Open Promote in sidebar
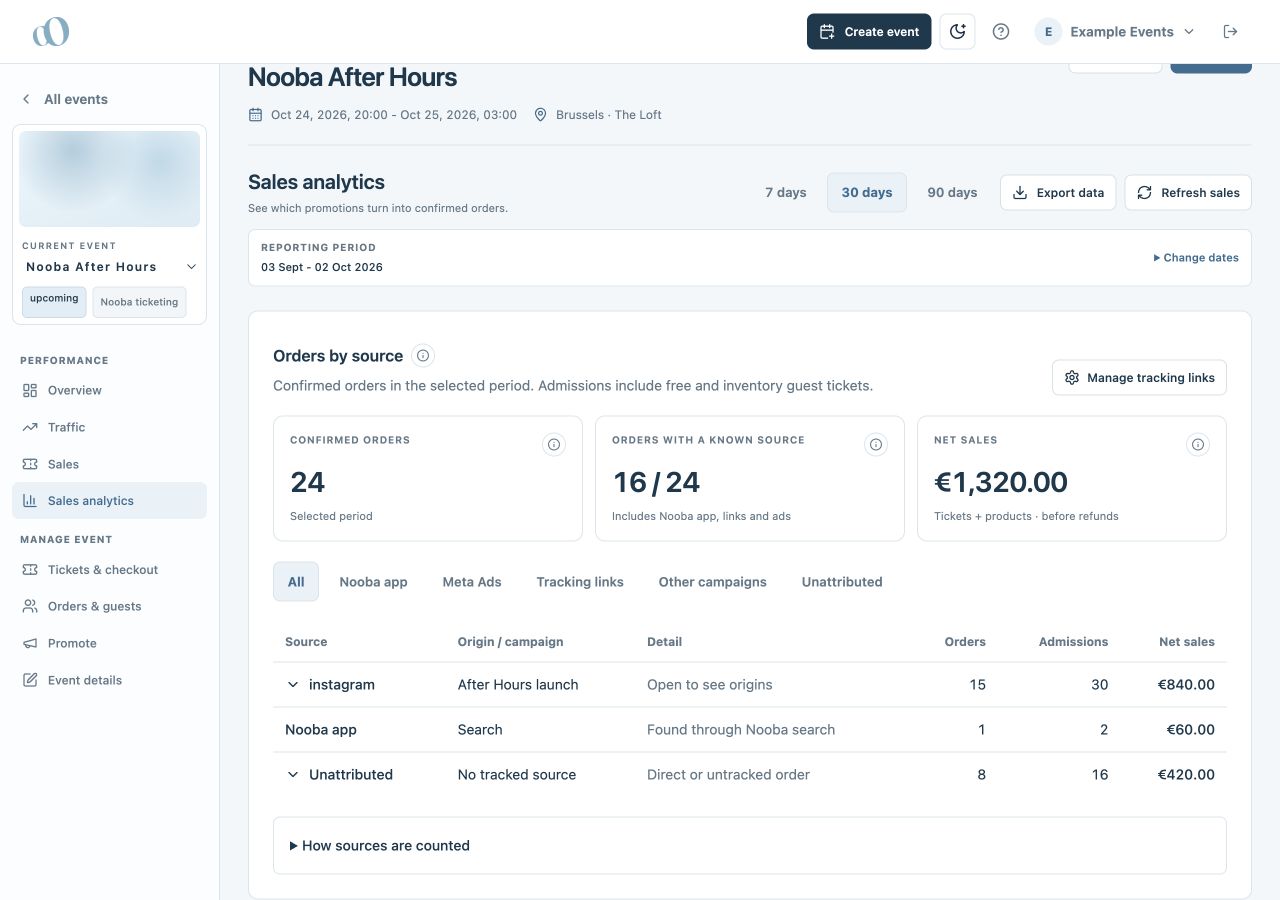 click(109, 643)
